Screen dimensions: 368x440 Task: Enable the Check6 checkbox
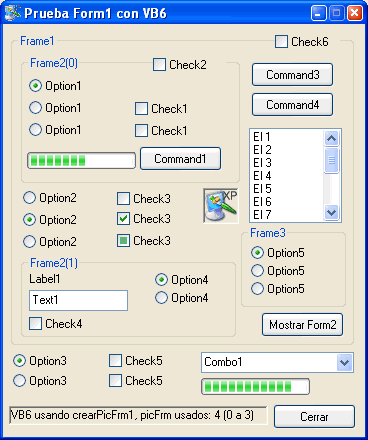tap(281, 42)
